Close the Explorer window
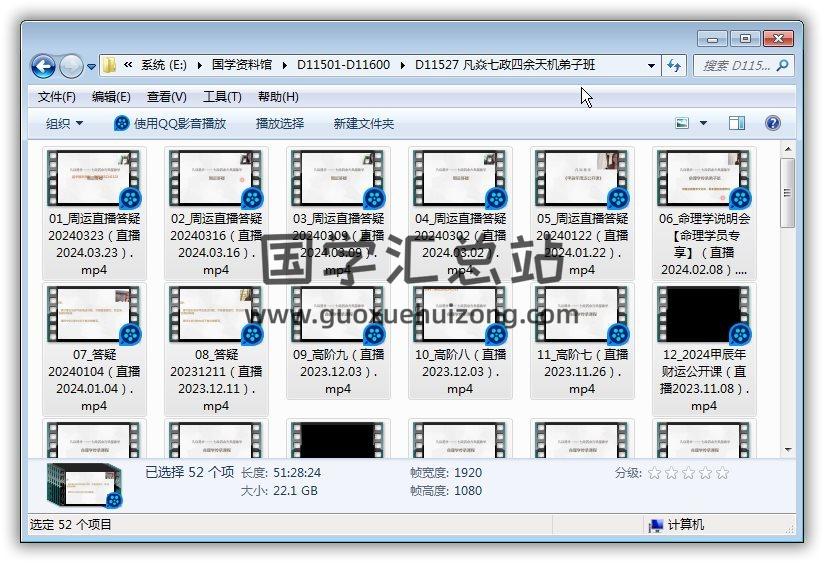This screenshot has width=824, height=563. pyautogui.click(x=778, y=39)
